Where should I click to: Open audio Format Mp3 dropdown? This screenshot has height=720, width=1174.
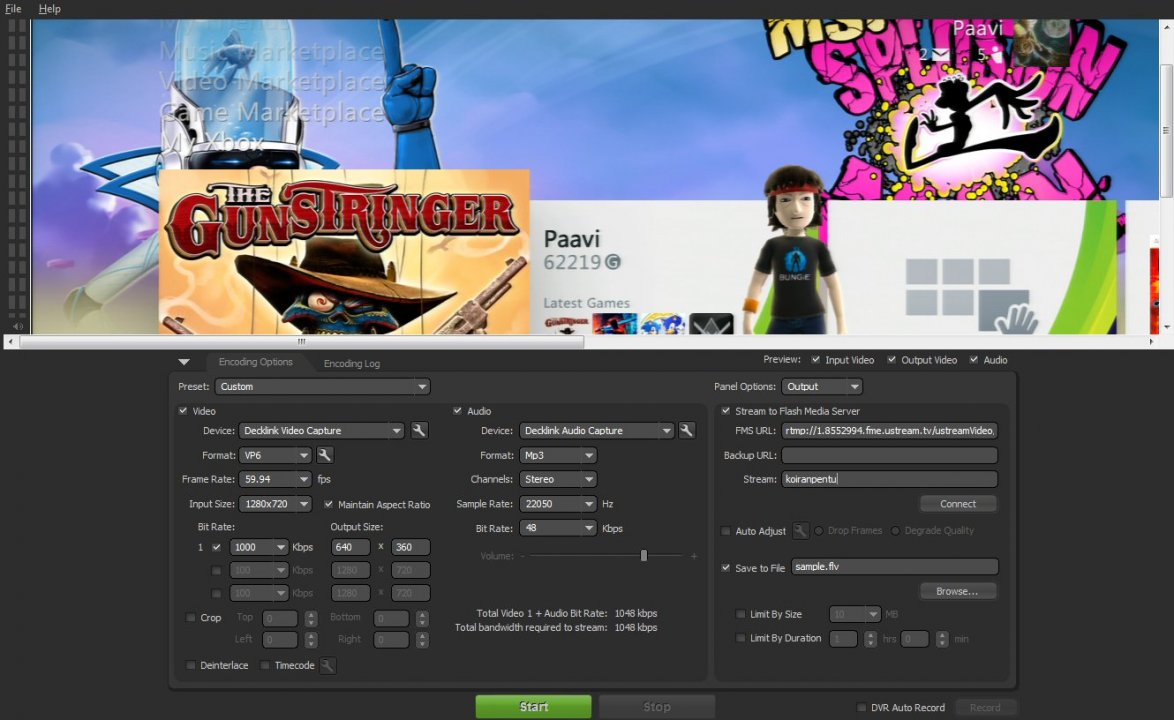tap(559, 455)
